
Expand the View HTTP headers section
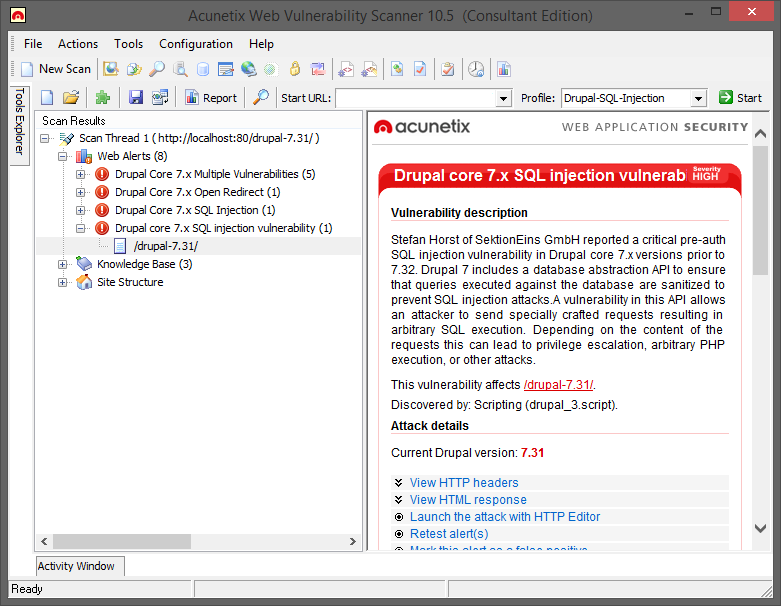pos(463,483)
